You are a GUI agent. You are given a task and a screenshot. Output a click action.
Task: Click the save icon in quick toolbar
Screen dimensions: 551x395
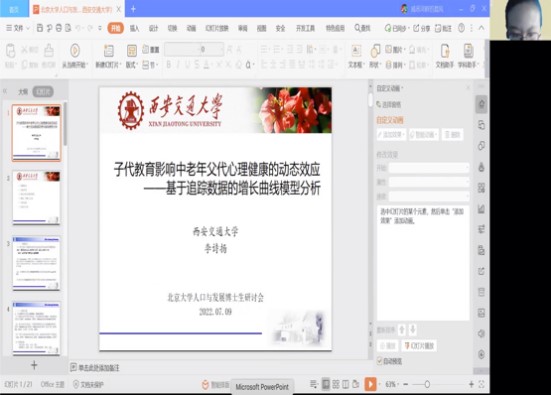[40, 28]
